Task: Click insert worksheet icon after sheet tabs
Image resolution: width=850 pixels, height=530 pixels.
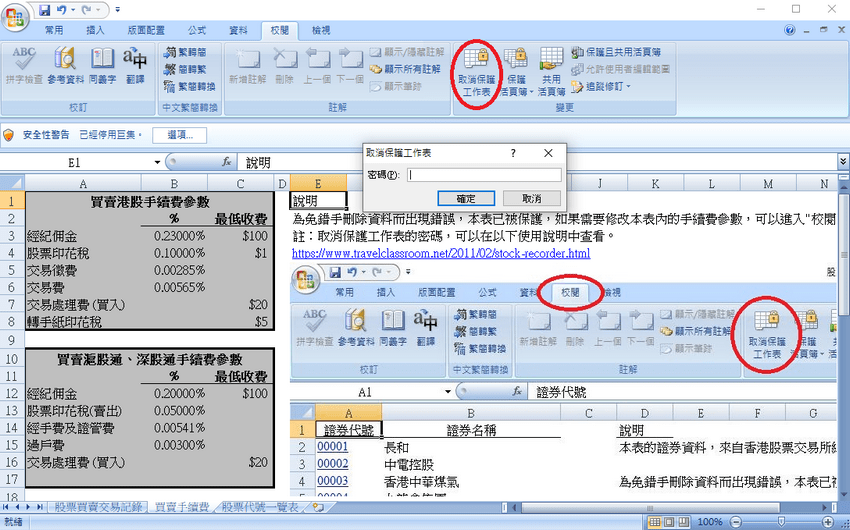Action: 318,507
